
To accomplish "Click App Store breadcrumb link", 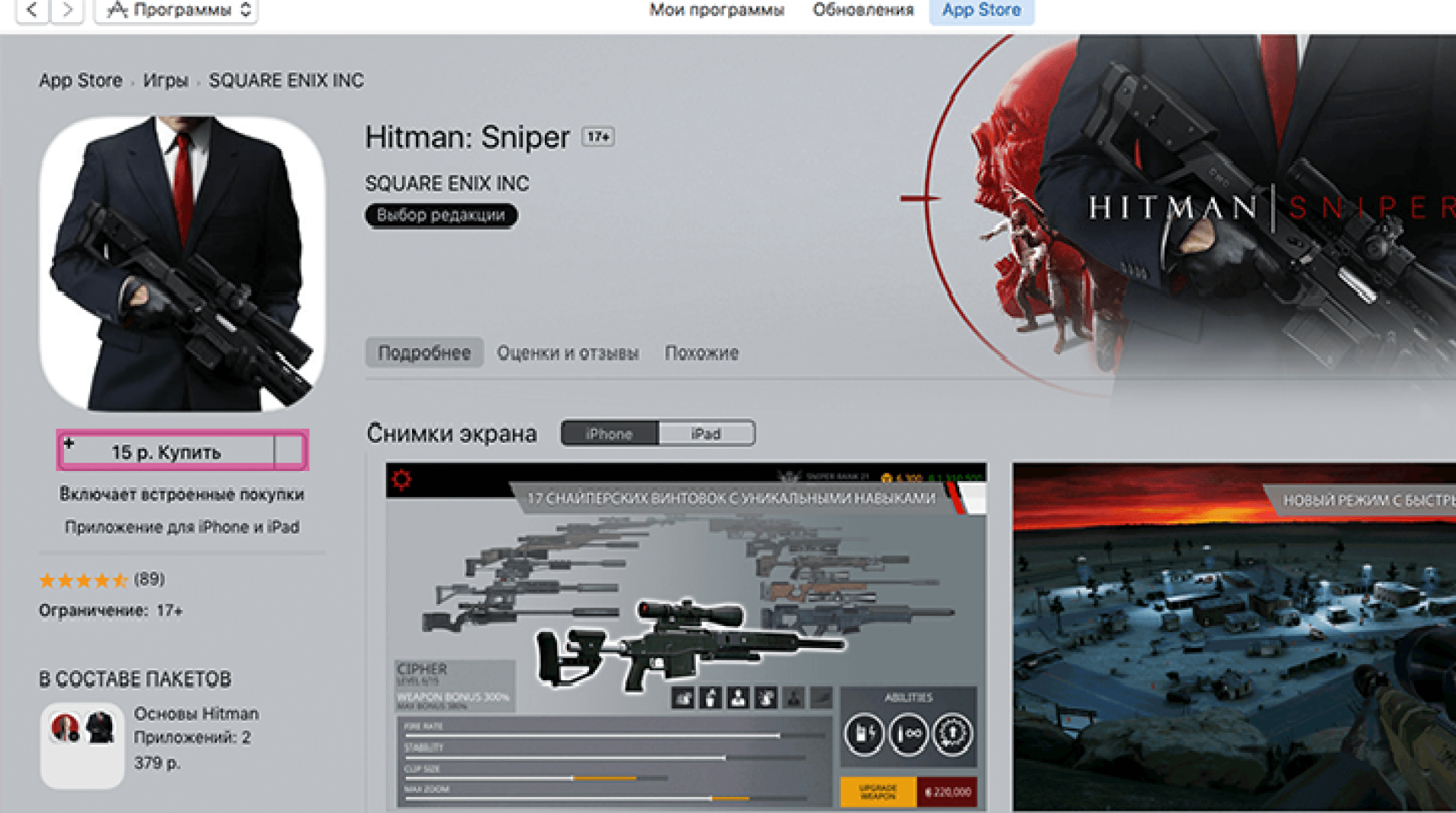I will point(80,80).
